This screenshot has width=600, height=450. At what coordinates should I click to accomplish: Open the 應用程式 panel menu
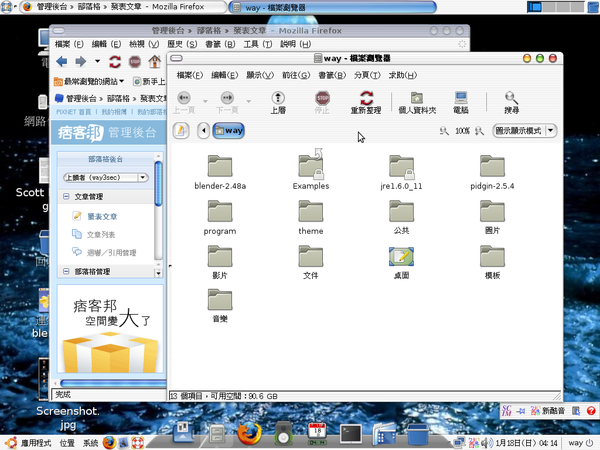pos(36,443)
